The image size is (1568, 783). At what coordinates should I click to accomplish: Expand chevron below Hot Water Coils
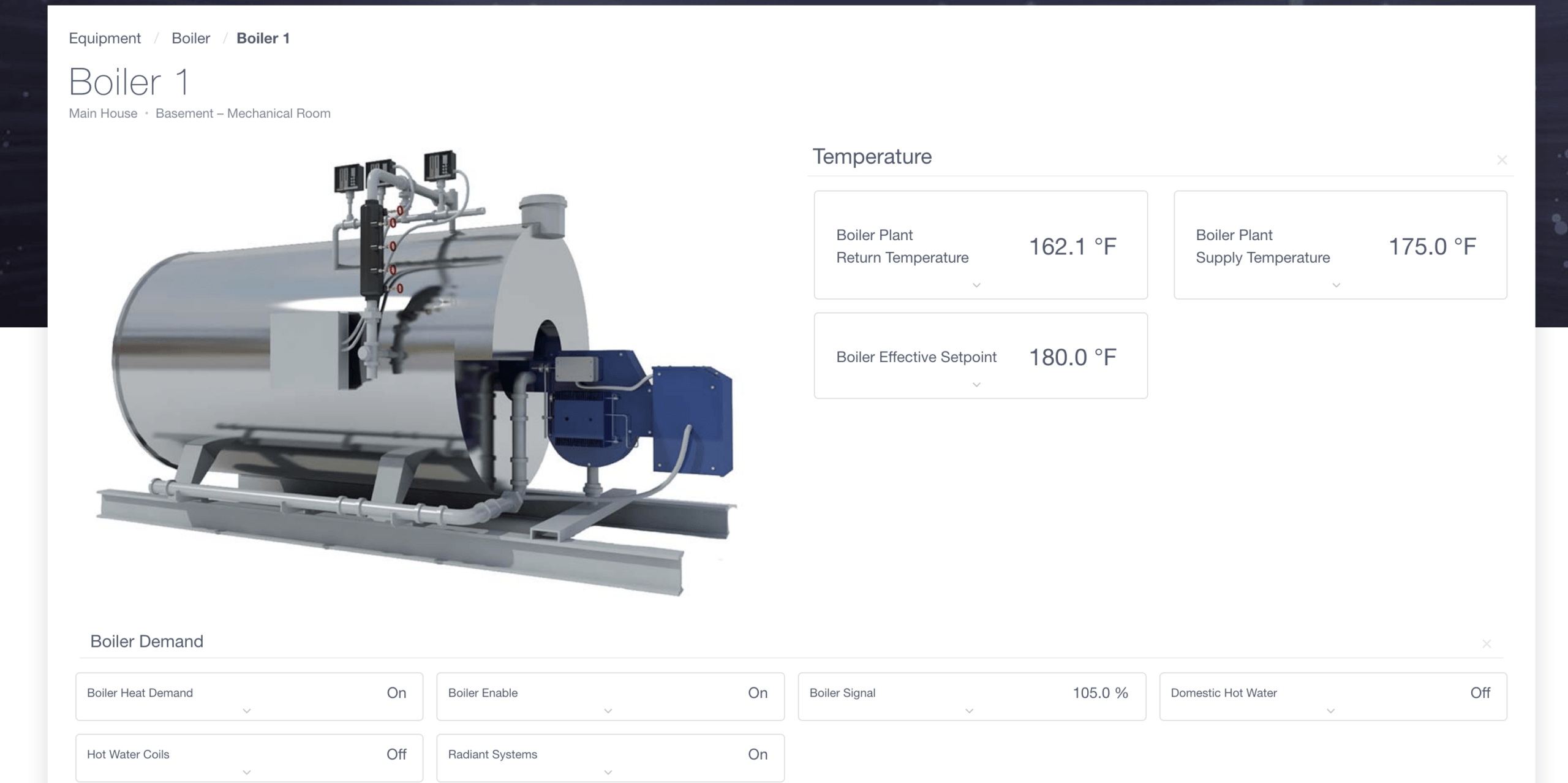point(247,773)
